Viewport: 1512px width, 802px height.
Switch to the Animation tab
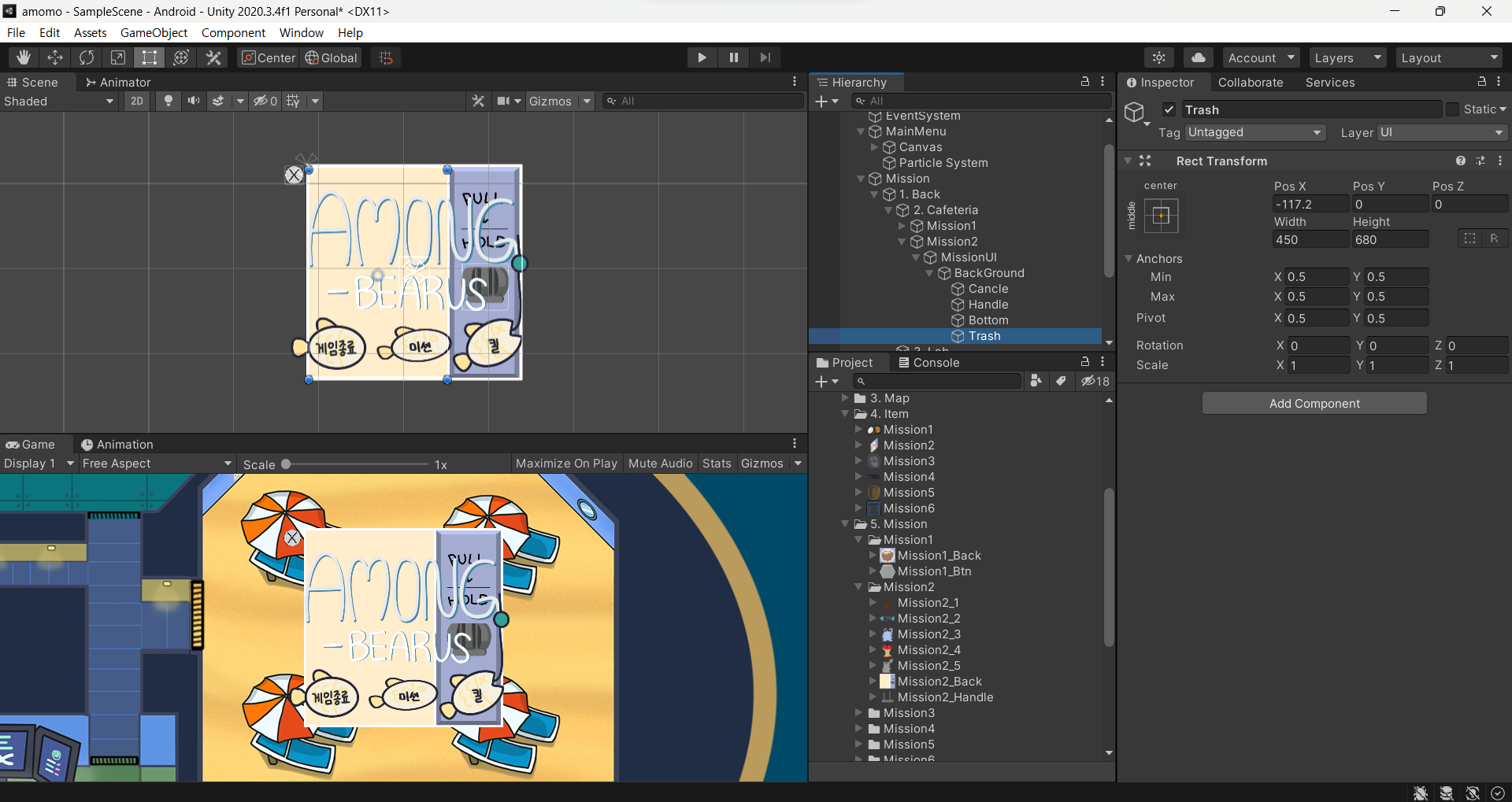(x=117, y=445)
